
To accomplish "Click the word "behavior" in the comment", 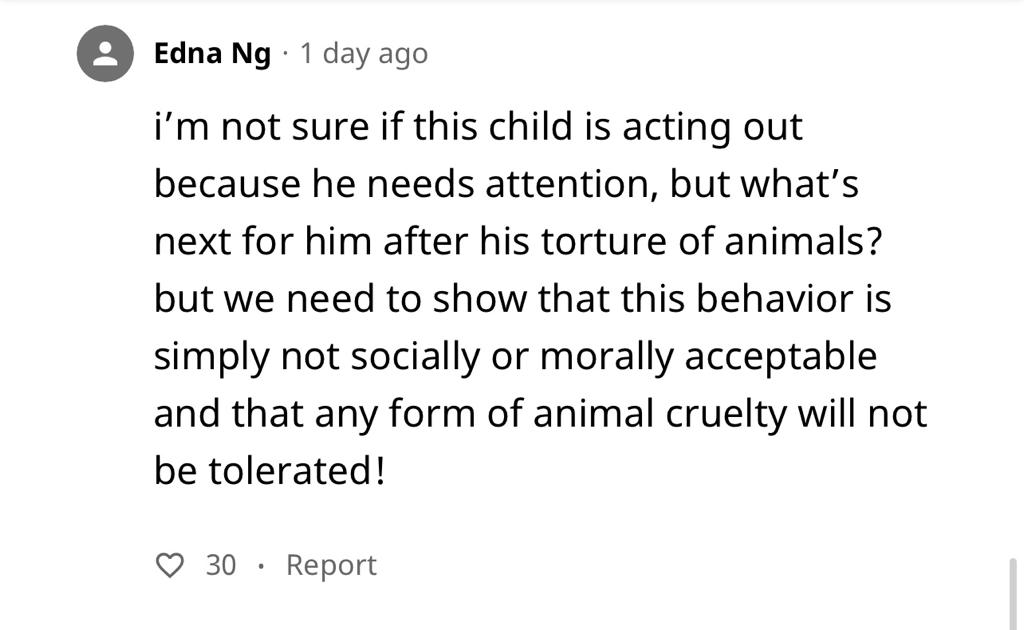I will 775,298.
